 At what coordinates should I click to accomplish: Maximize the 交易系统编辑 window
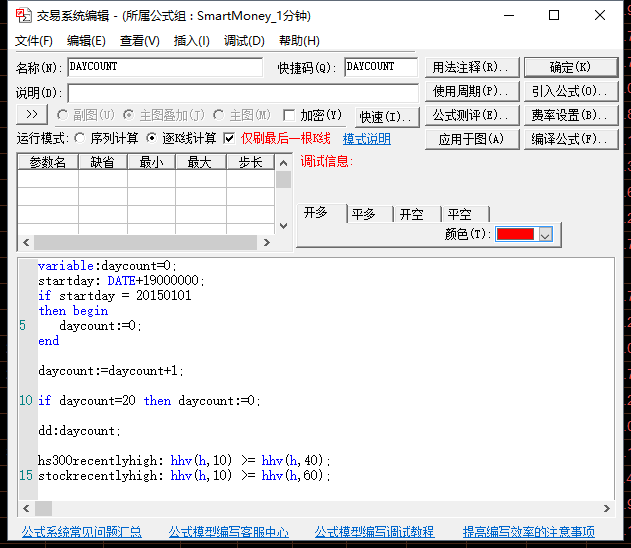tap(554, 16)
